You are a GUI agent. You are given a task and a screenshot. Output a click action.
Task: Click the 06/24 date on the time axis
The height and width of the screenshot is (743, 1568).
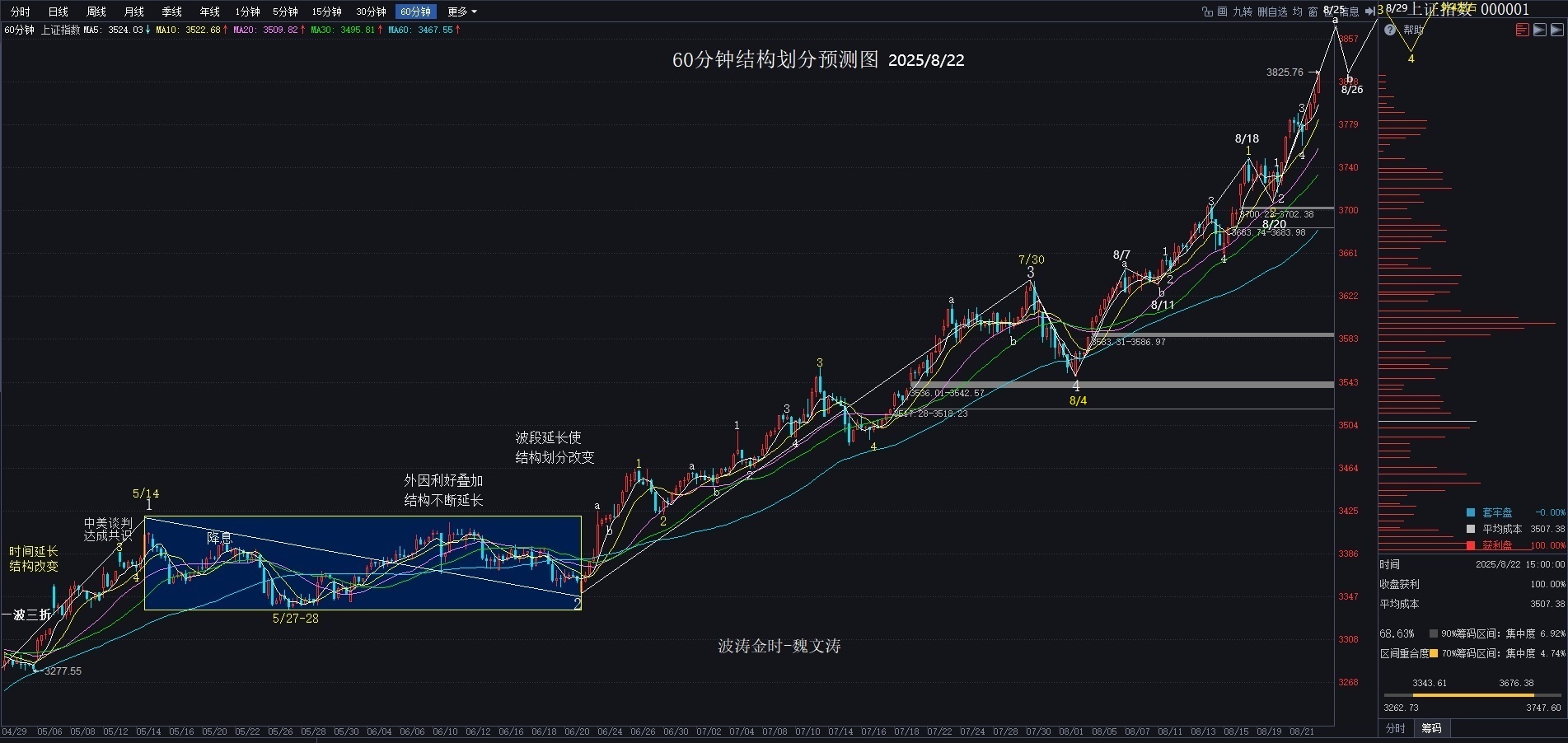pyautogui.click(x=610, y=731)
